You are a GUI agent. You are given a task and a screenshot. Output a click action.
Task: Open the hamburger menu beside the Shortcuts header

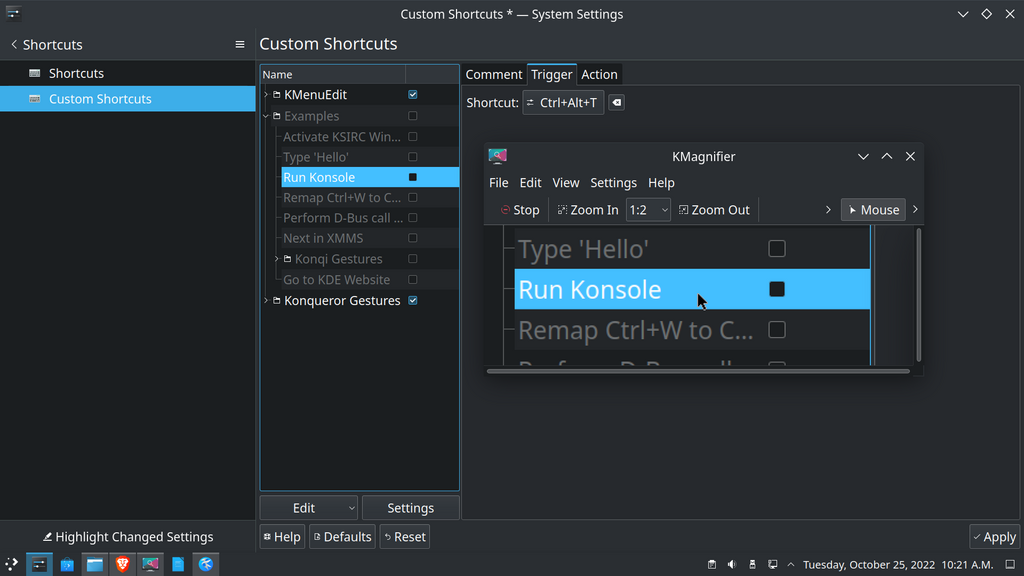(x=240, y=45)
